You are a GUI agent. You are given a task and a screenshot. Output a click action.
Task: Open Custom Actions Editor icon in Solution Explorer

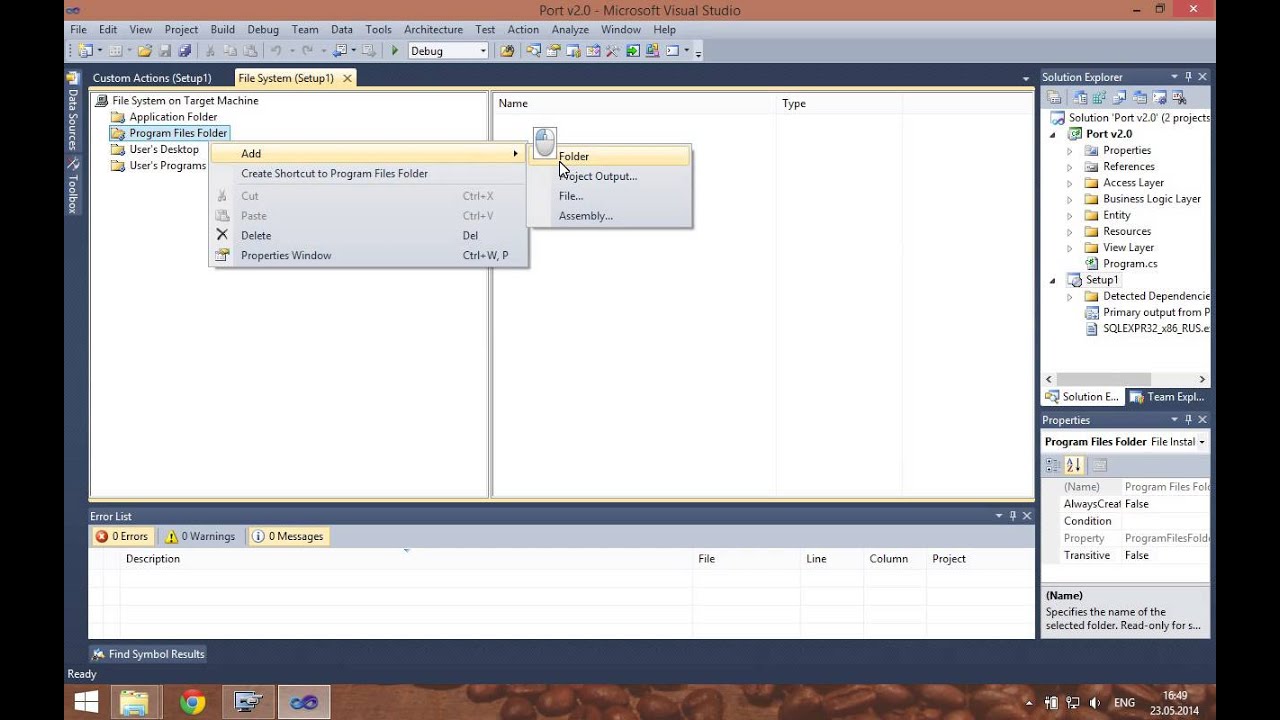click(1159, 98)
